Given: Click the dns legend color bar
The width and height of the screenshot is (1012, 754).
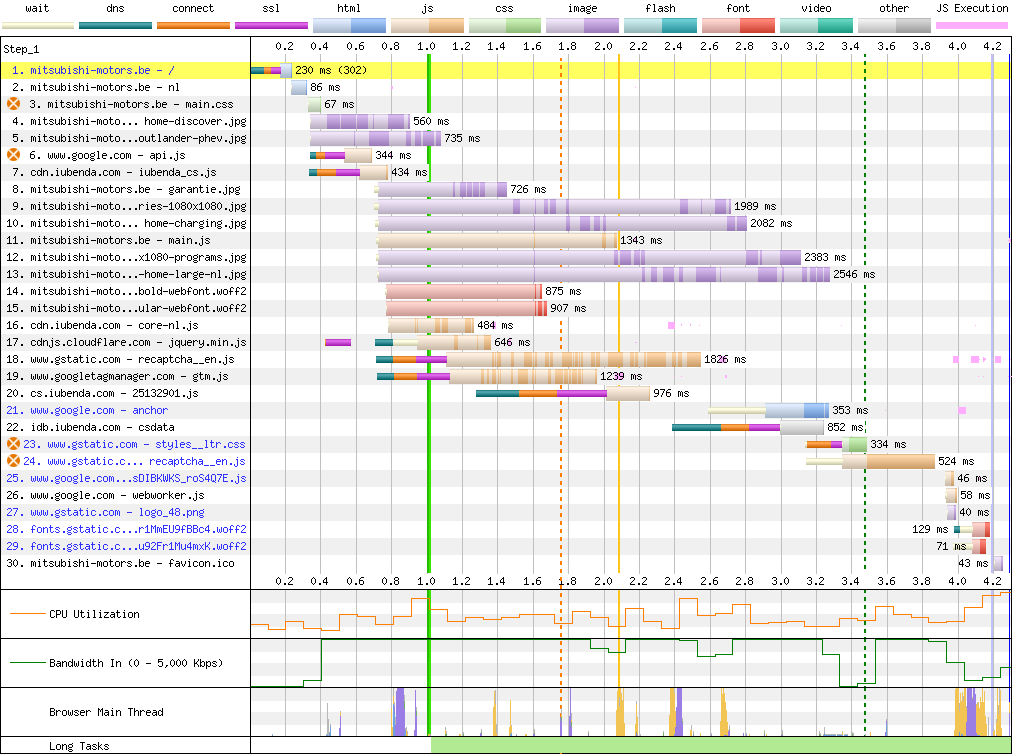Looking at the screenshot, I should click(116, 26).
